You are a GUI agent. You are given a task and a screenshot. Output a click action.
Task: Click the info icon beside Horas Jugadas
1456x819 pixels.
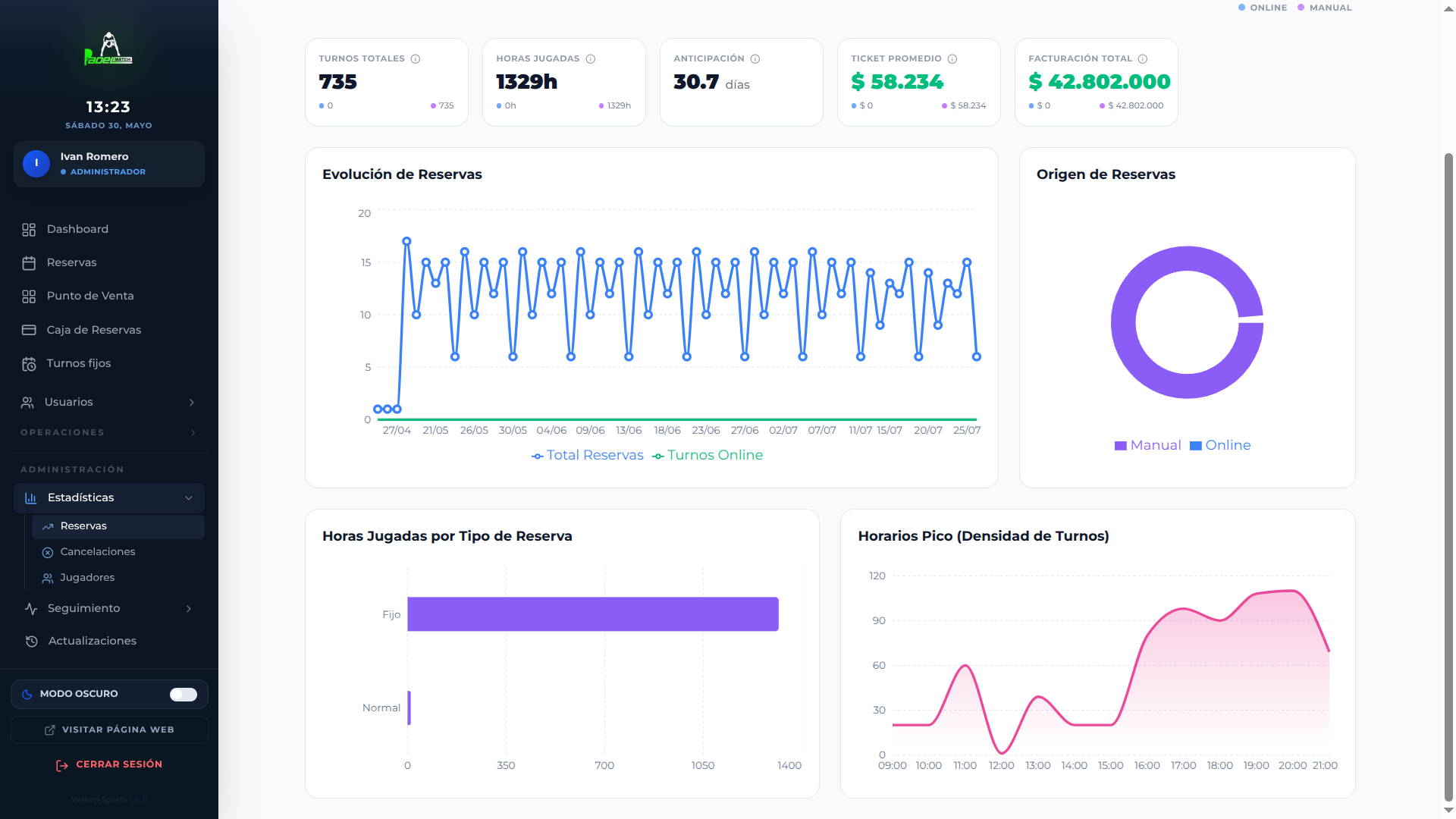tap(591, 59)
